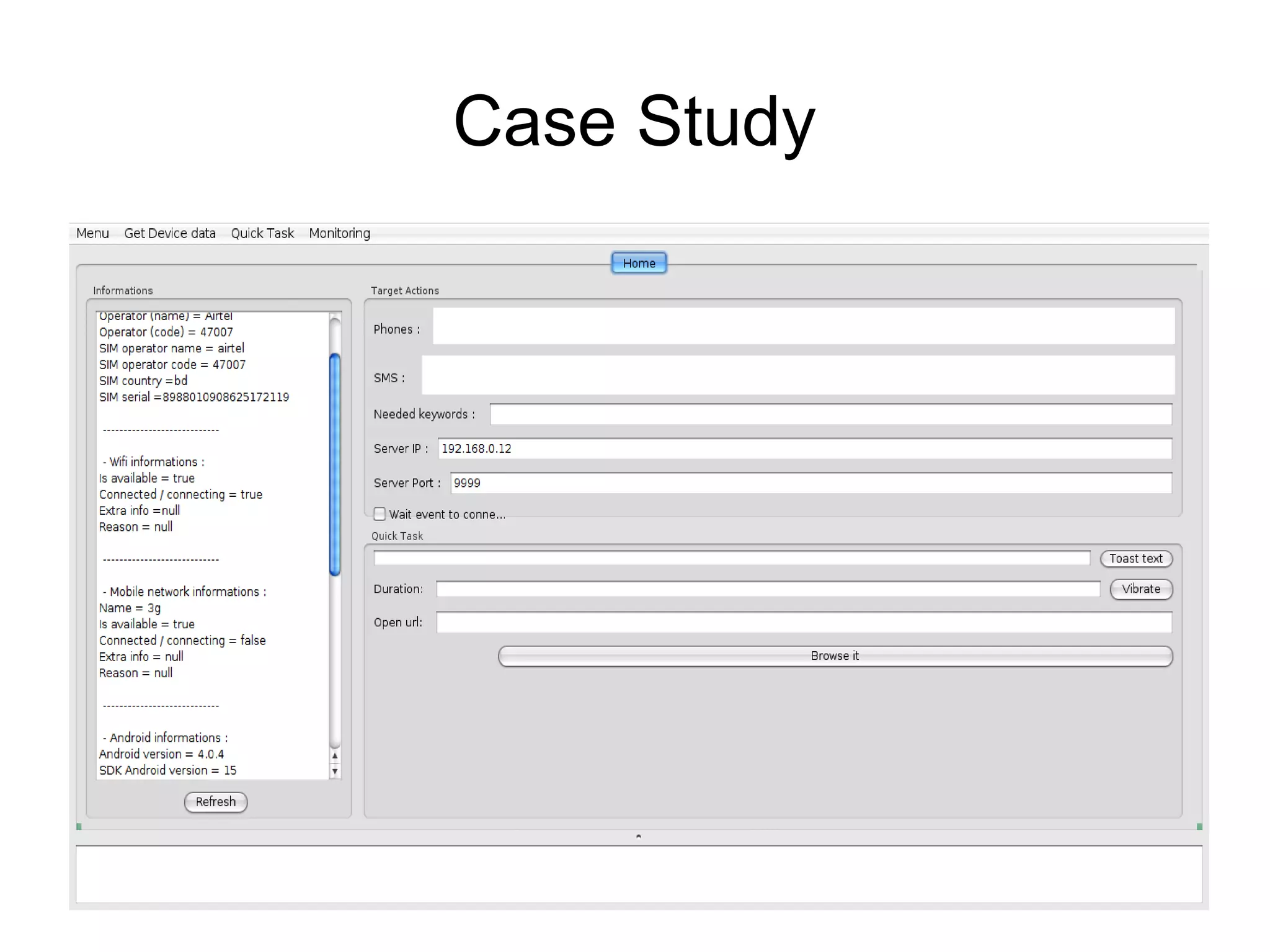The image size is (1270, 952).
Task: Focus the Toast text input field
Action: tap(732, 558)
